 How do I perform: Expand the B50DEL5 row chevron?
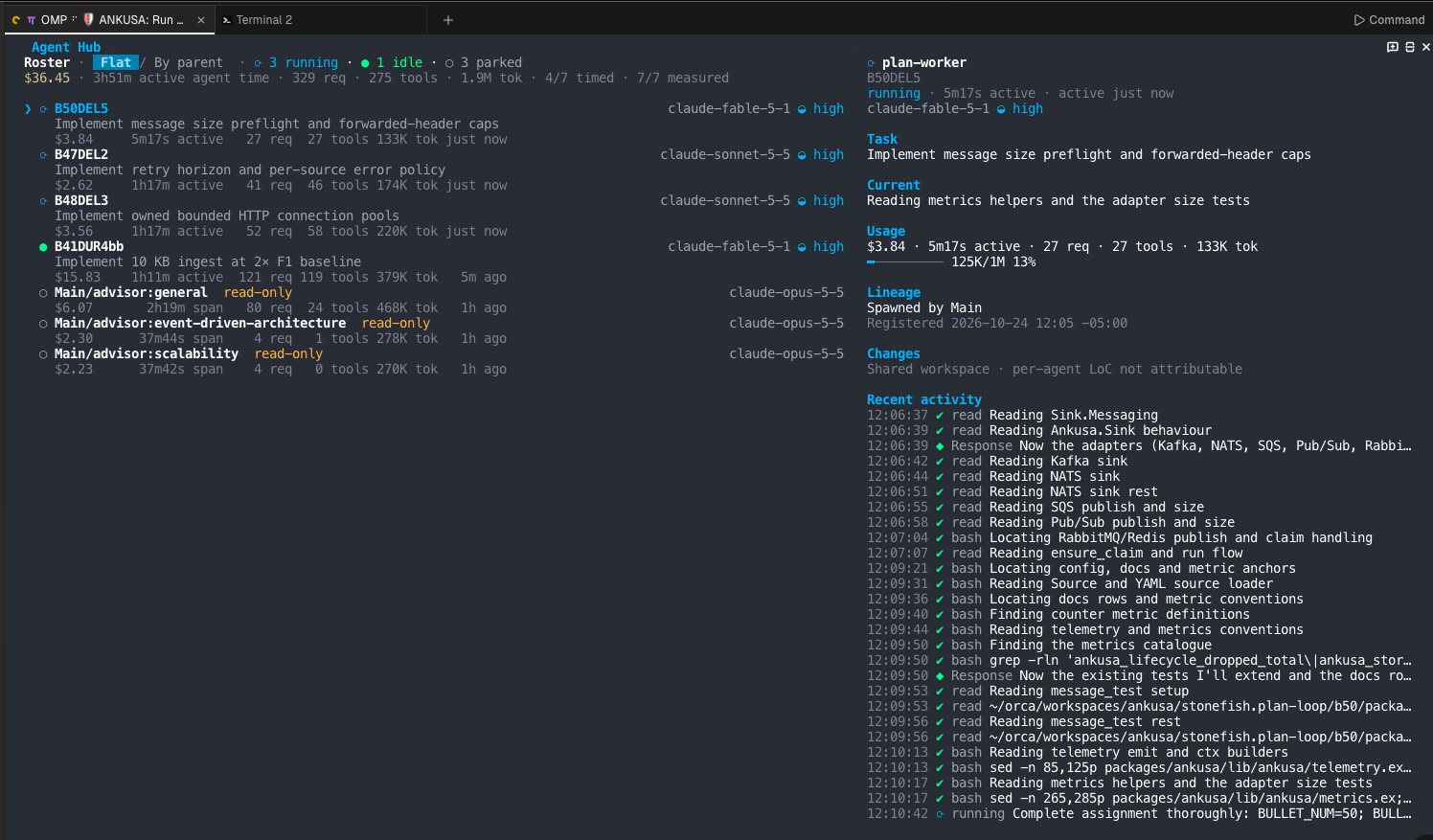[x=28, y=108]
